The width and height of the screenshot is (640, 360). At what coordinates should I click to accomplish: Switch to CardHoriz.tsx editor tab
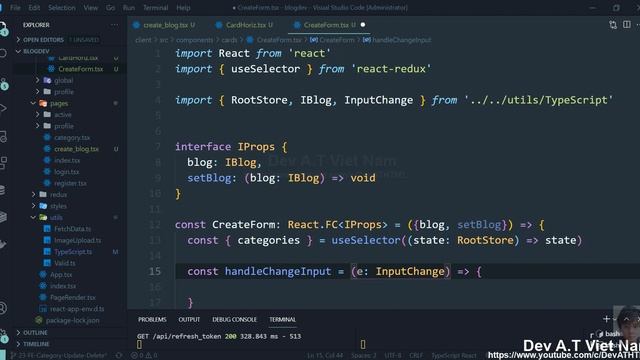(245, 25)
